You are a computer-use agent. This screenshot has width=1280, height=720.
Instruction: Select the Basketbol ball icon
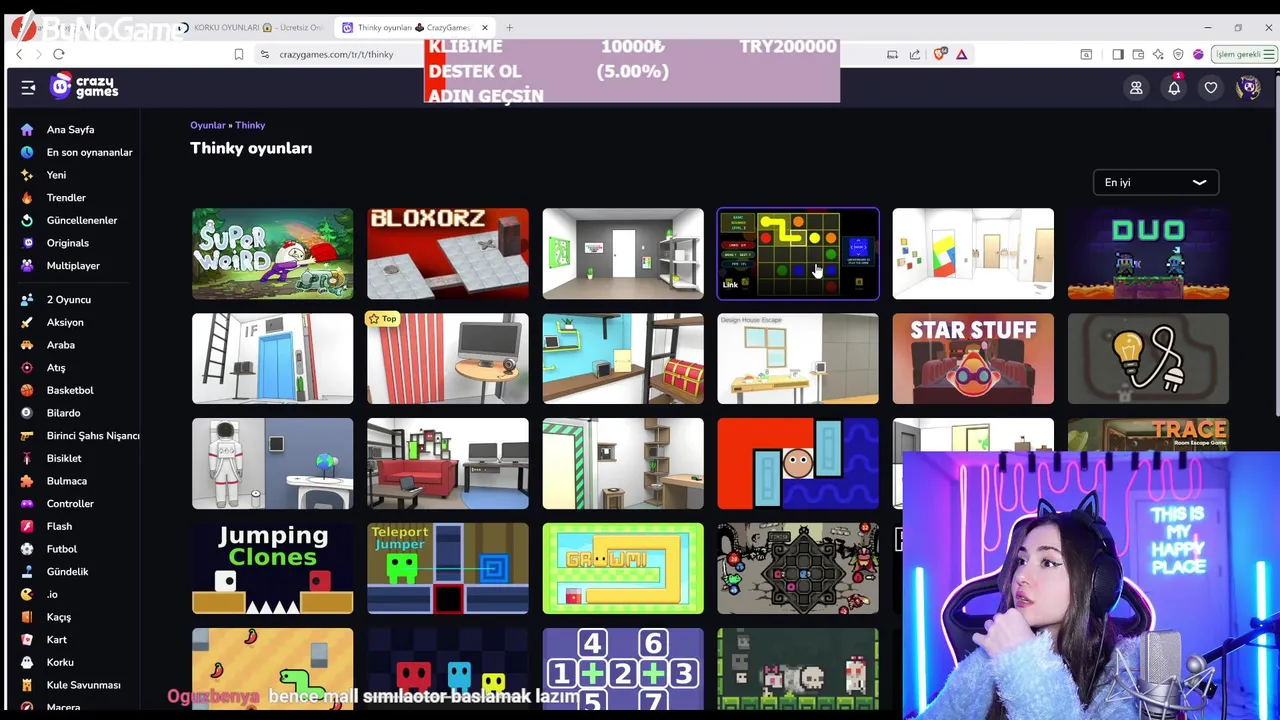click(27, 390)
